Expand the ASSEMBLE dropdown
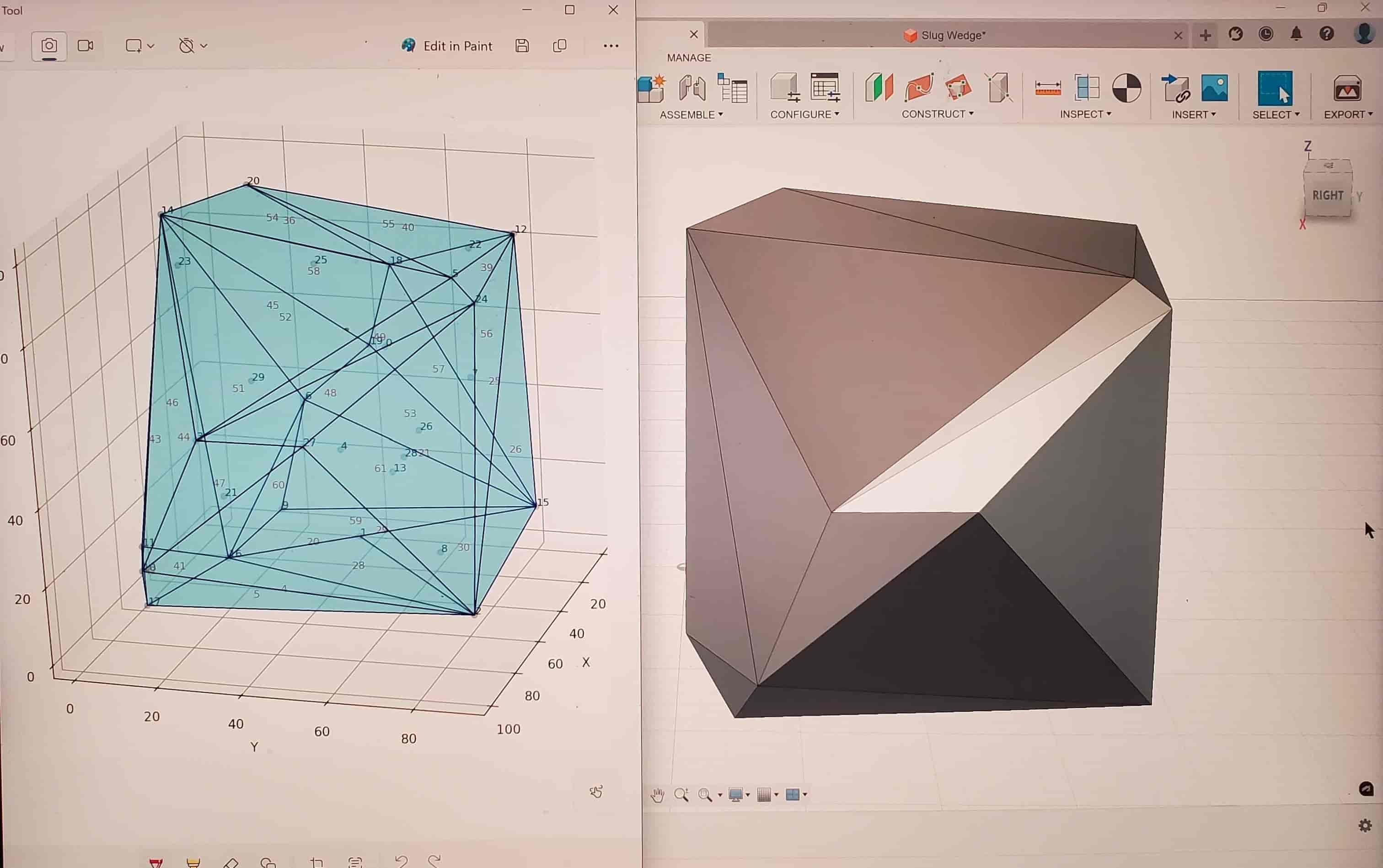Image resolution: width=1383 pixels, height=868 pixels. pyautogui.click(x=691, y=115)
